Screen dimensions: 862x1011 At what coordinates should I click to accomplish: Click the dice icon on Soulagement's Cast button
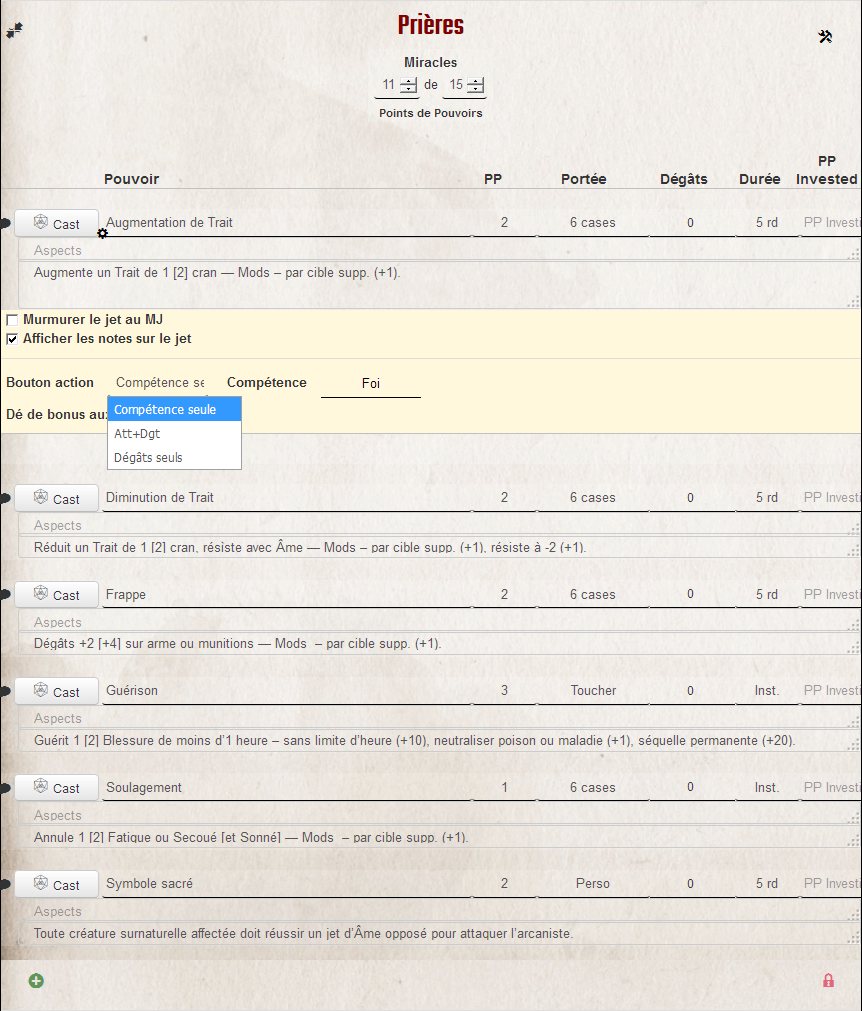[41, 787]
